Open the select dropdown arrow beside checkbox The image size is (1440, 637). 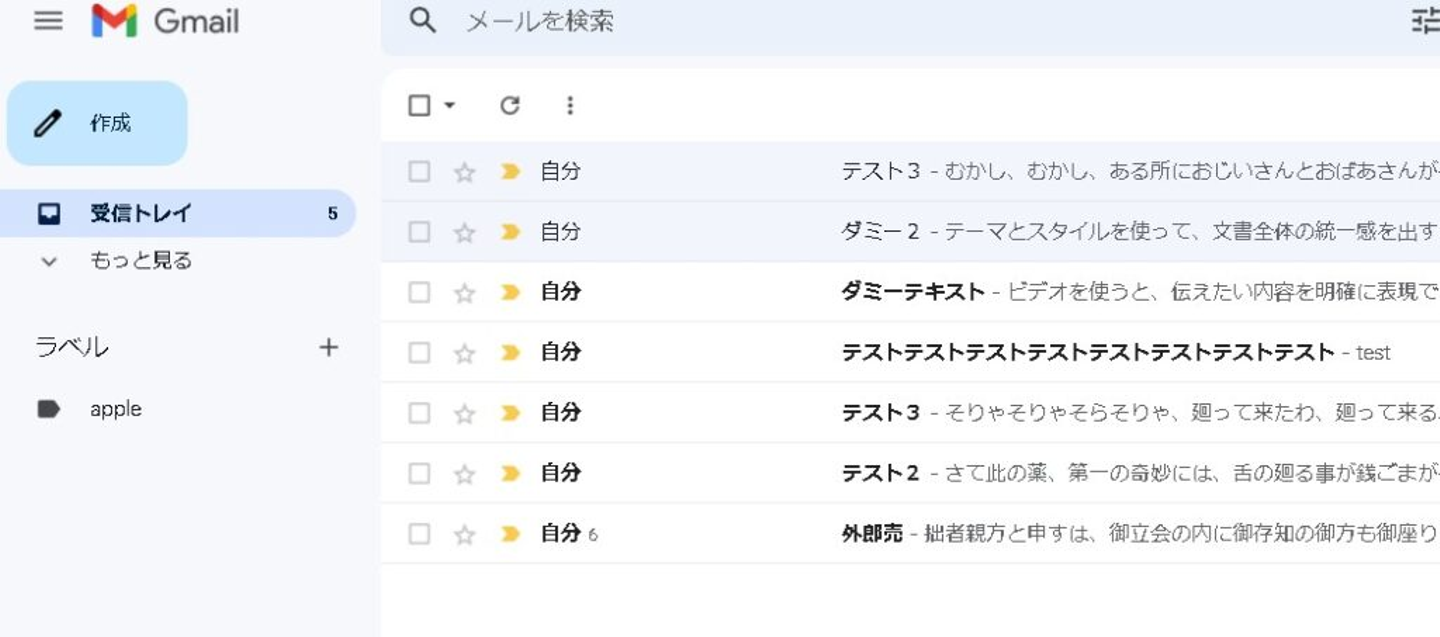[x=449, y=105]
